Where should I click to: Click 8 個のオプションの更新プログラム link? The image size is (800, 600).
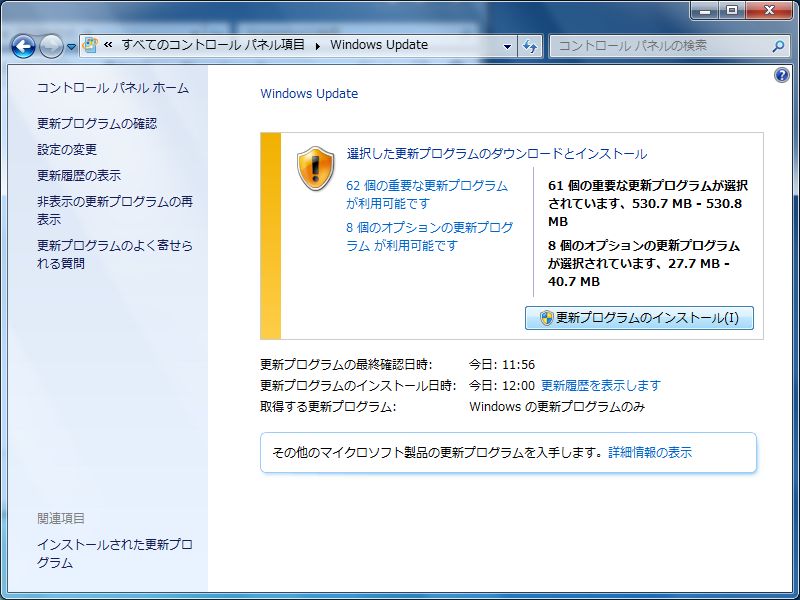(x=430, y=236)
